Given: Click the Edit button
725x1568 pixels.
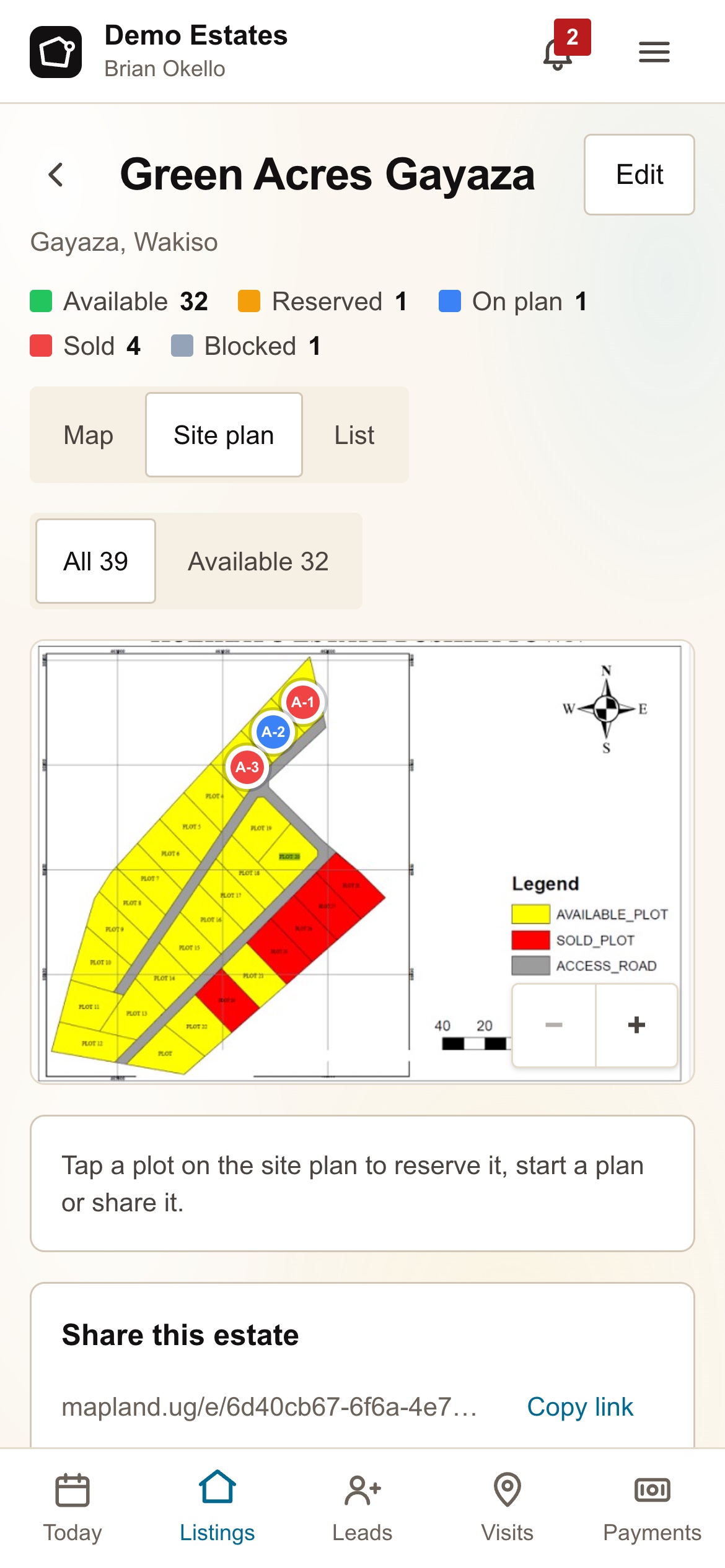Looking at the screenshot, I should click(x=639, y=175).
